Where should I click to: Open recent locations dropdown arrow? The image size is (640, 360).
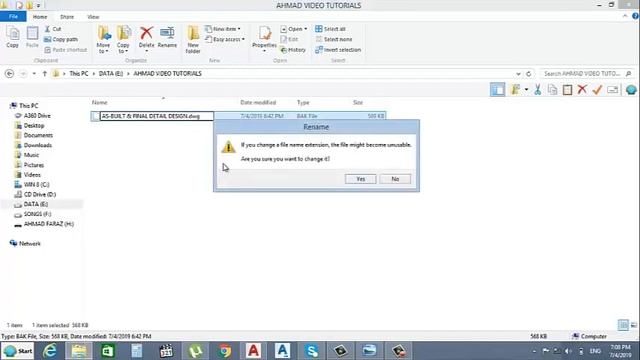tap(34, 73)
